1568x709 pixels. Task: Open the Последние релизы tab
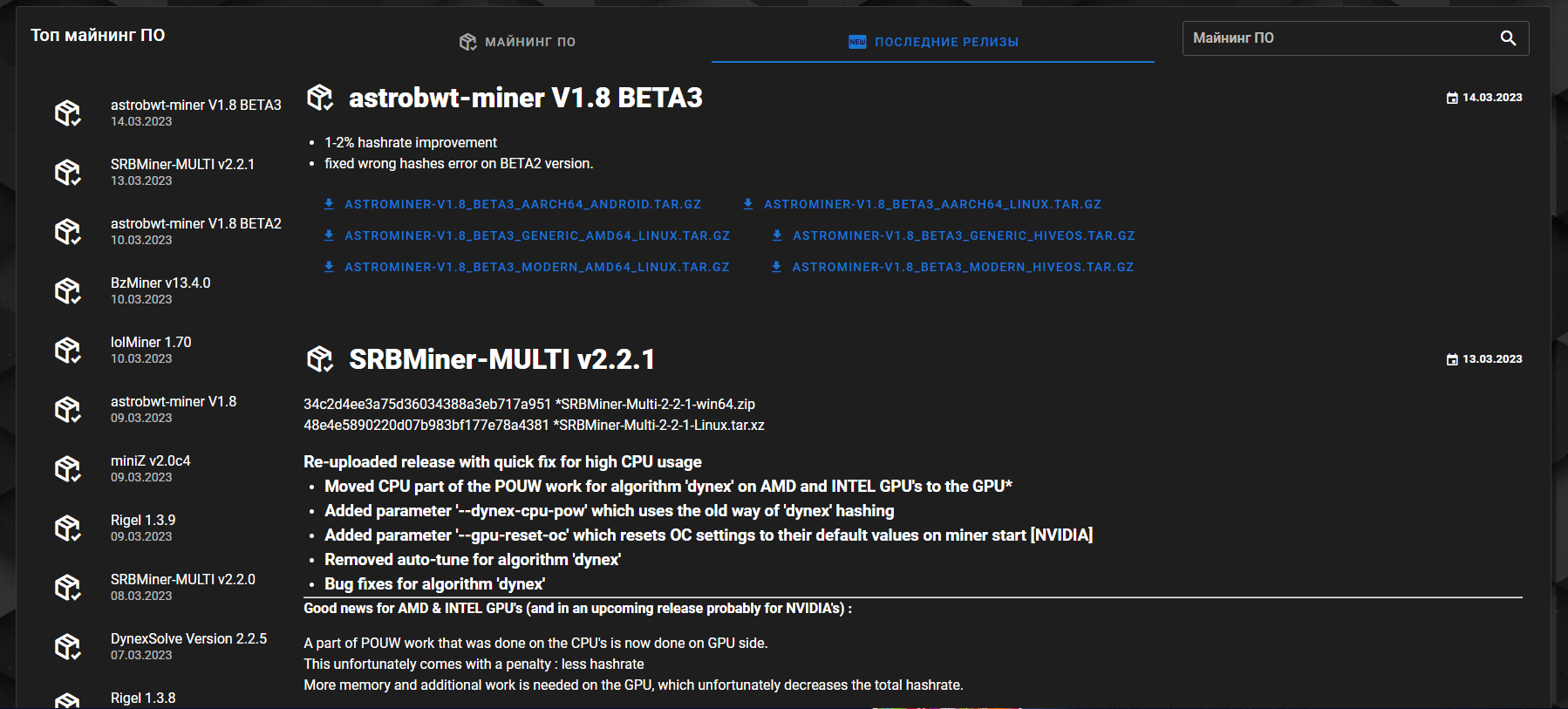(933, 42)
